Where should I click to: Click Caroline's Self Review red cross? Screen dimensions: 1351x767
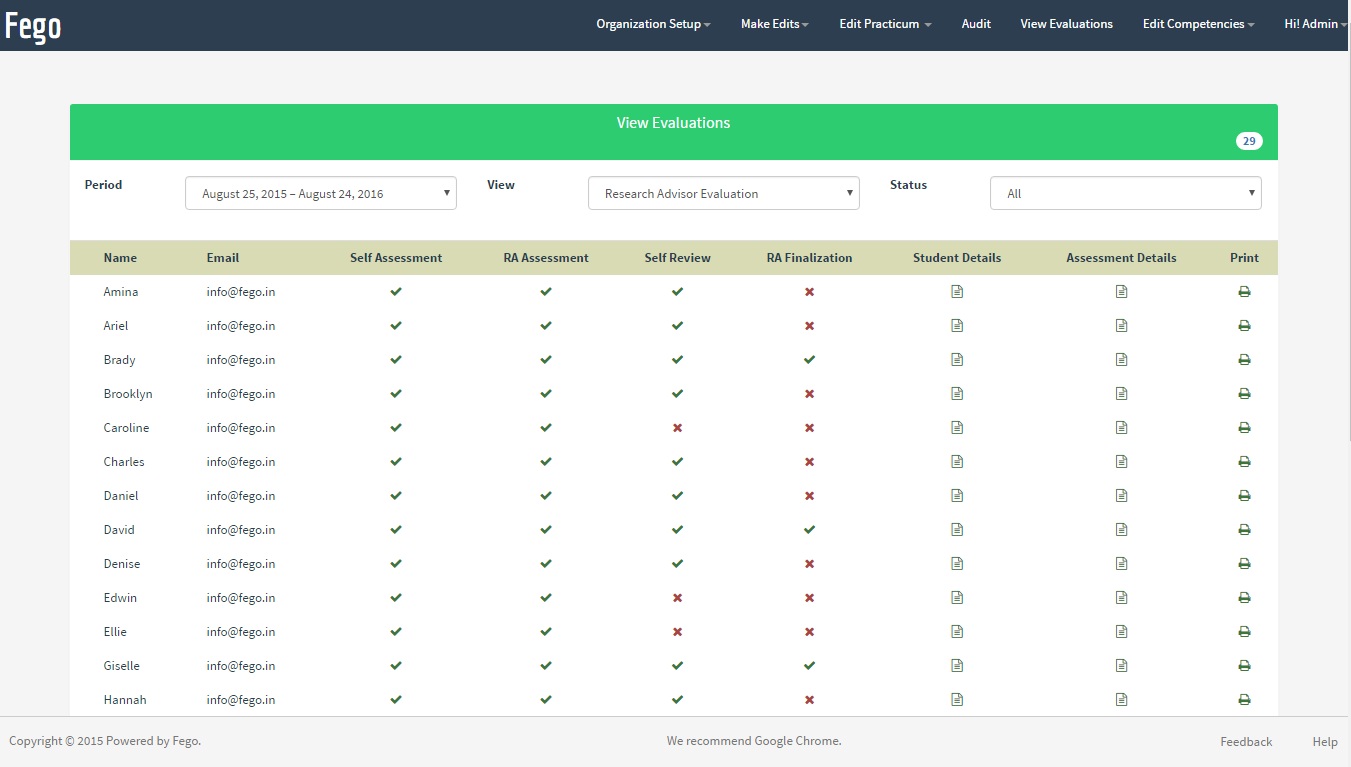click(677, 428)
